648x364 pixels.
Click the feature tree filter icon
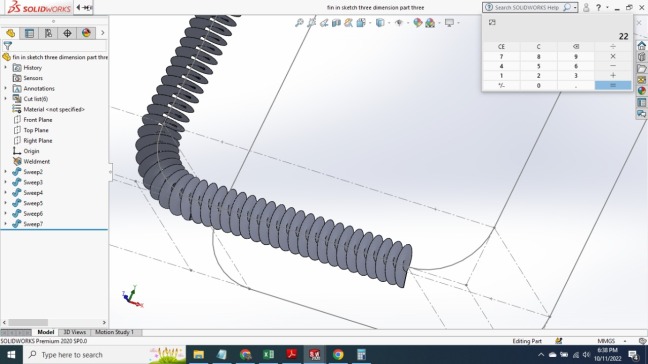(7, 45)
